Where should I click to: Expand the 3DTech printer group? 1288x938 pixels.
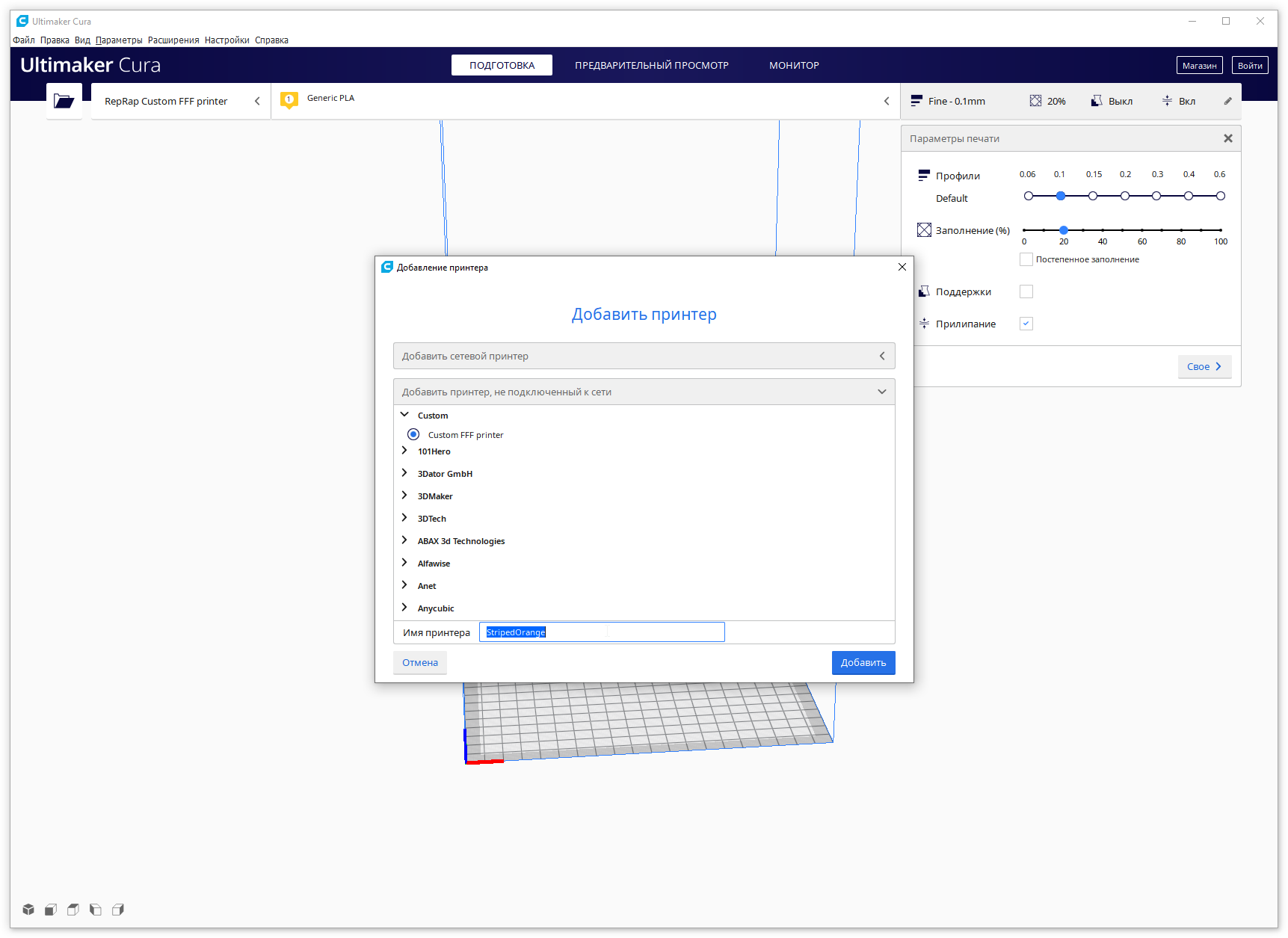tap(404, 518)
